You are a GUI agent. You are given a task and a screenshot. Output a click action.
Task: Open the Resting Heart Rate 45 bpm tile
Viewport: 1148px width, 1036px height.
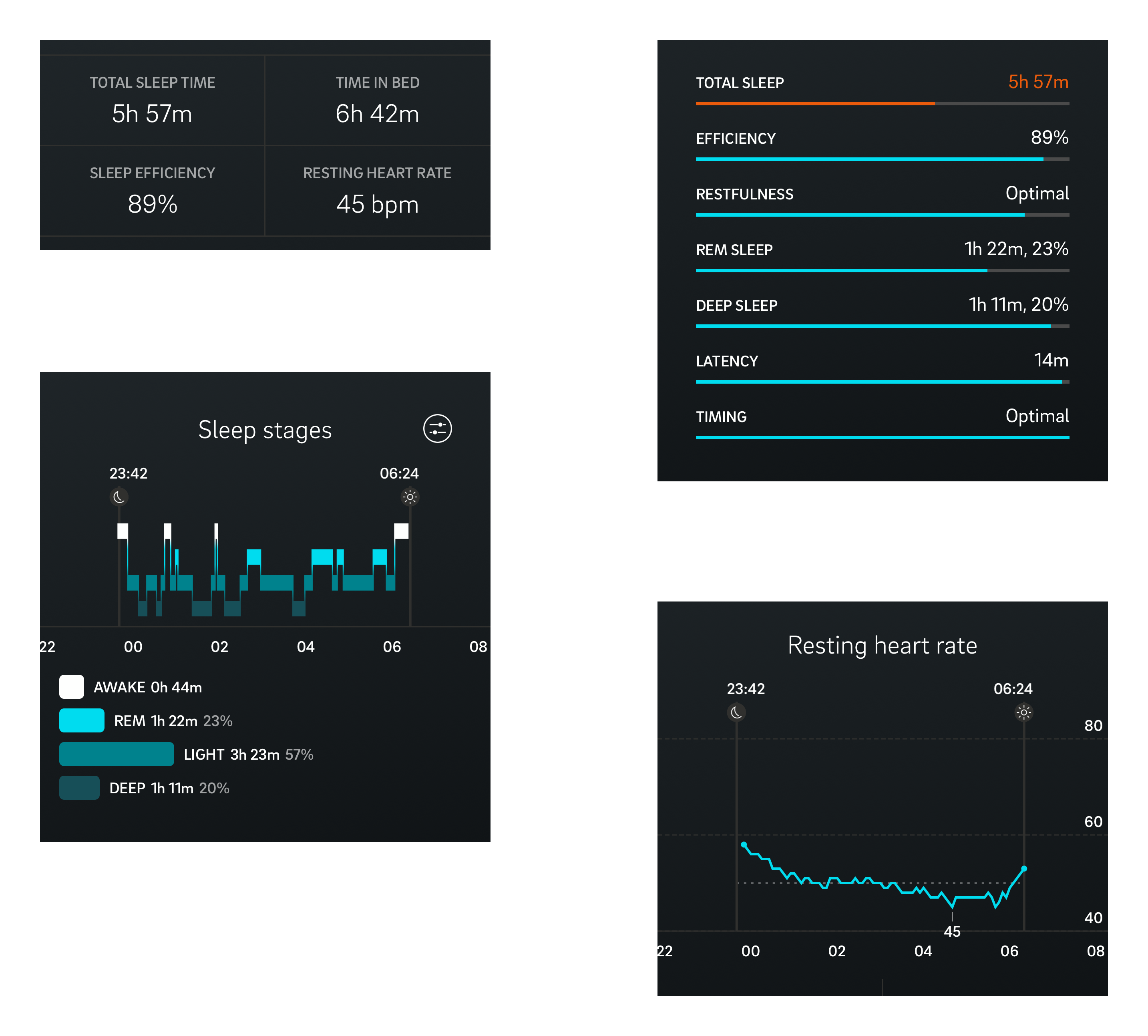377,191
